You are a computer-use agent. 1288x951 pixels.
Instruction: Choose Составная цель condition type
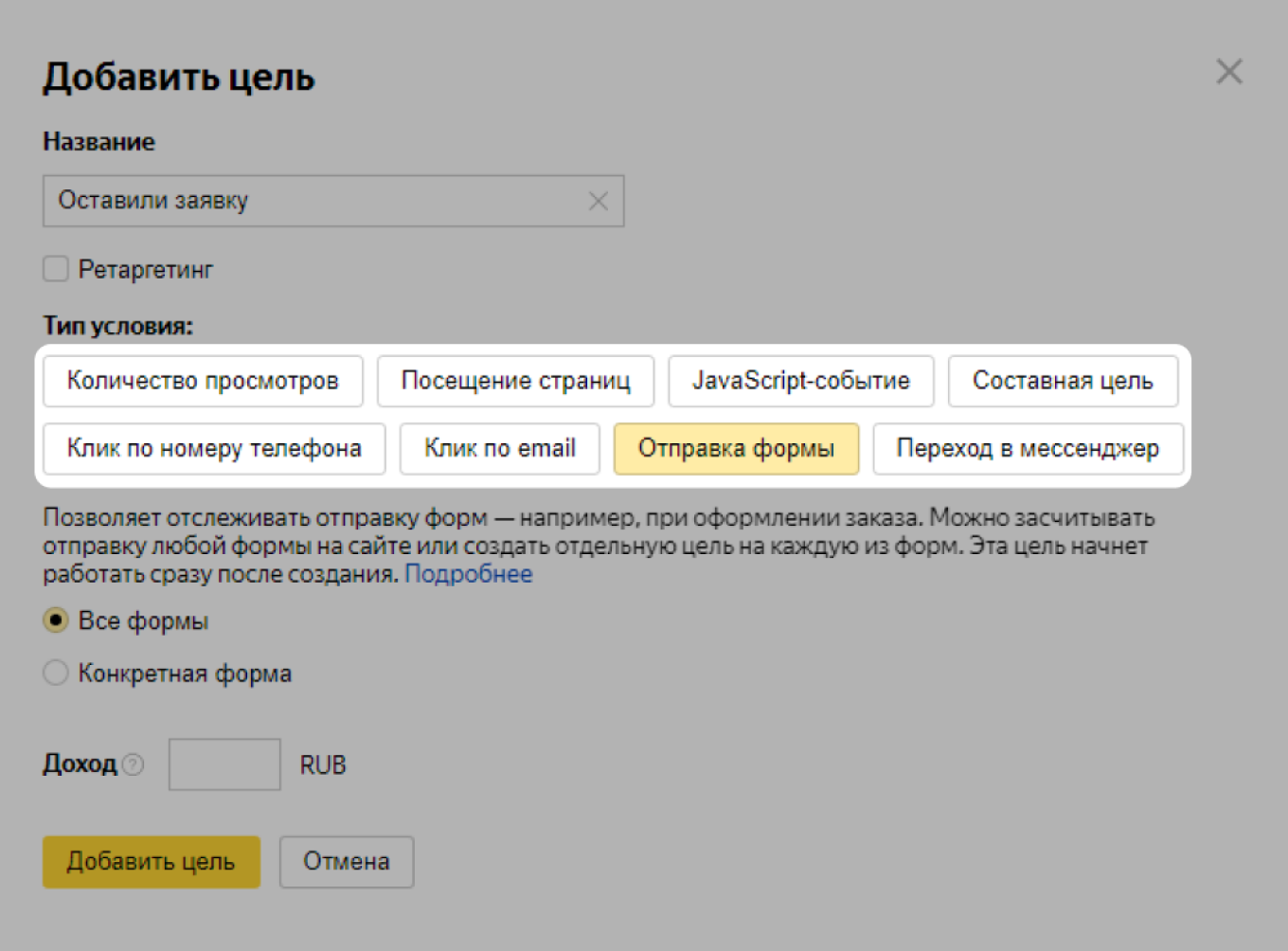coord(1063,381)
